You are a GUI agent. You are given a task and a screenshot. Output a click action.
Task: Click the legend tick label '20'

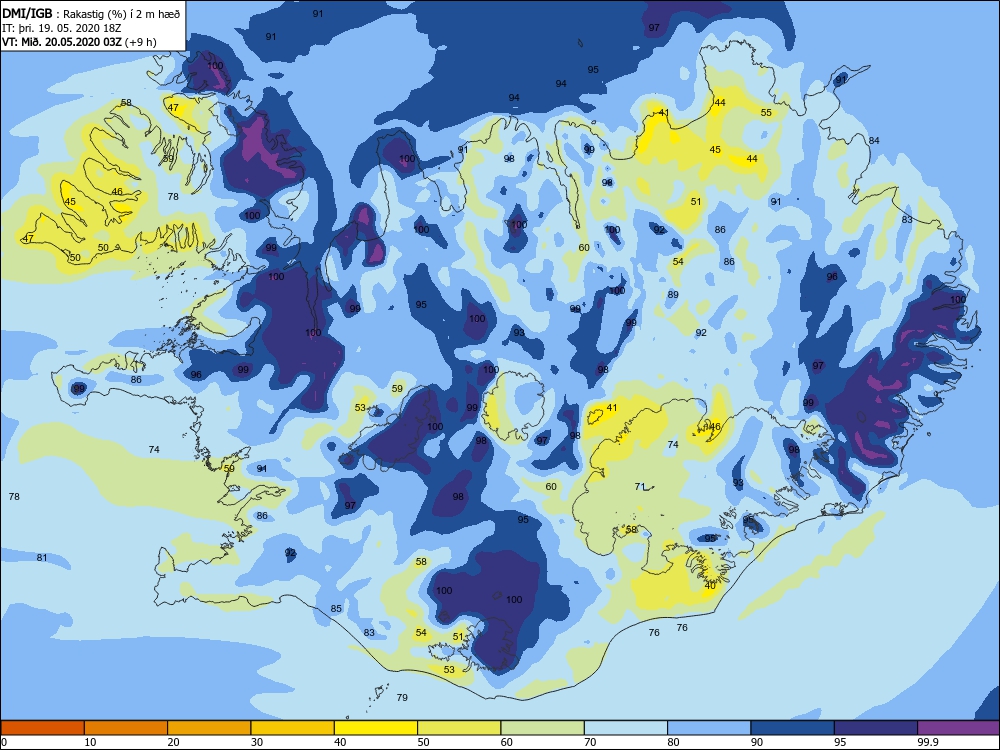click(x=173, y=742)
